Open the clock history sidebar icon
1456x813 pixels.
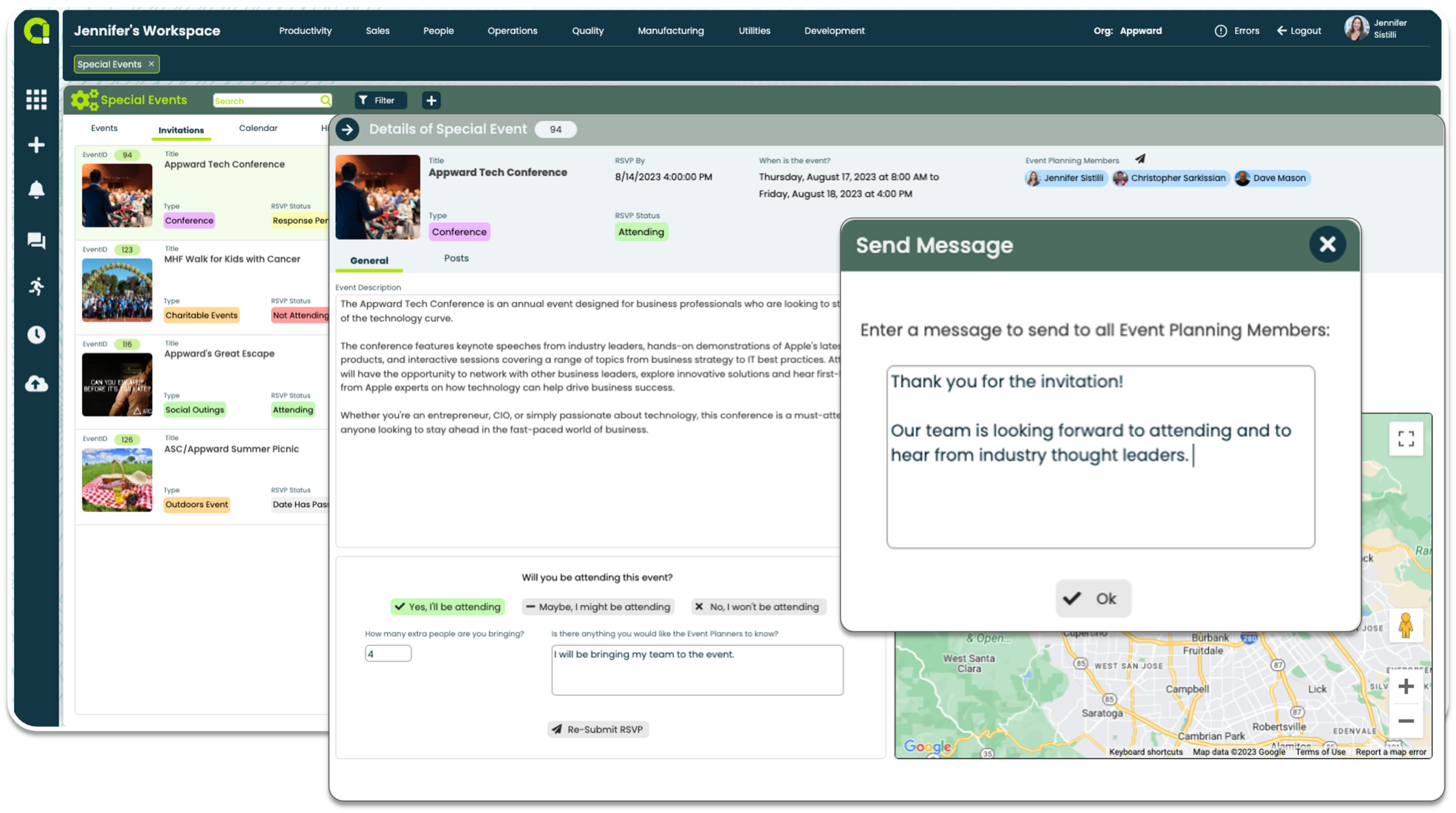pyautogui.click(x=36, y=335)
